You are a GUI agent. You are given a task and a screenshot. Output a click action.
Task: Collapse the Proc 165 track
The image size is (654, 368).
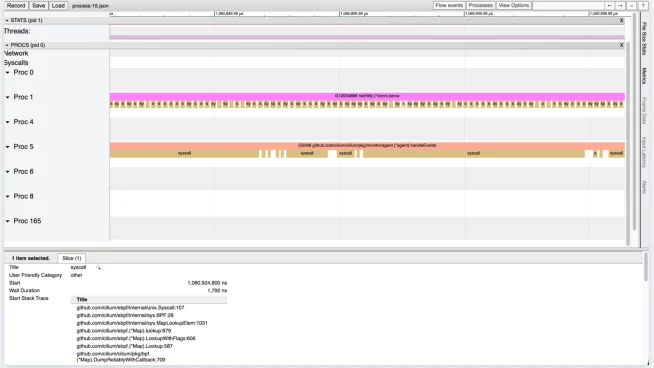point(8,221)
